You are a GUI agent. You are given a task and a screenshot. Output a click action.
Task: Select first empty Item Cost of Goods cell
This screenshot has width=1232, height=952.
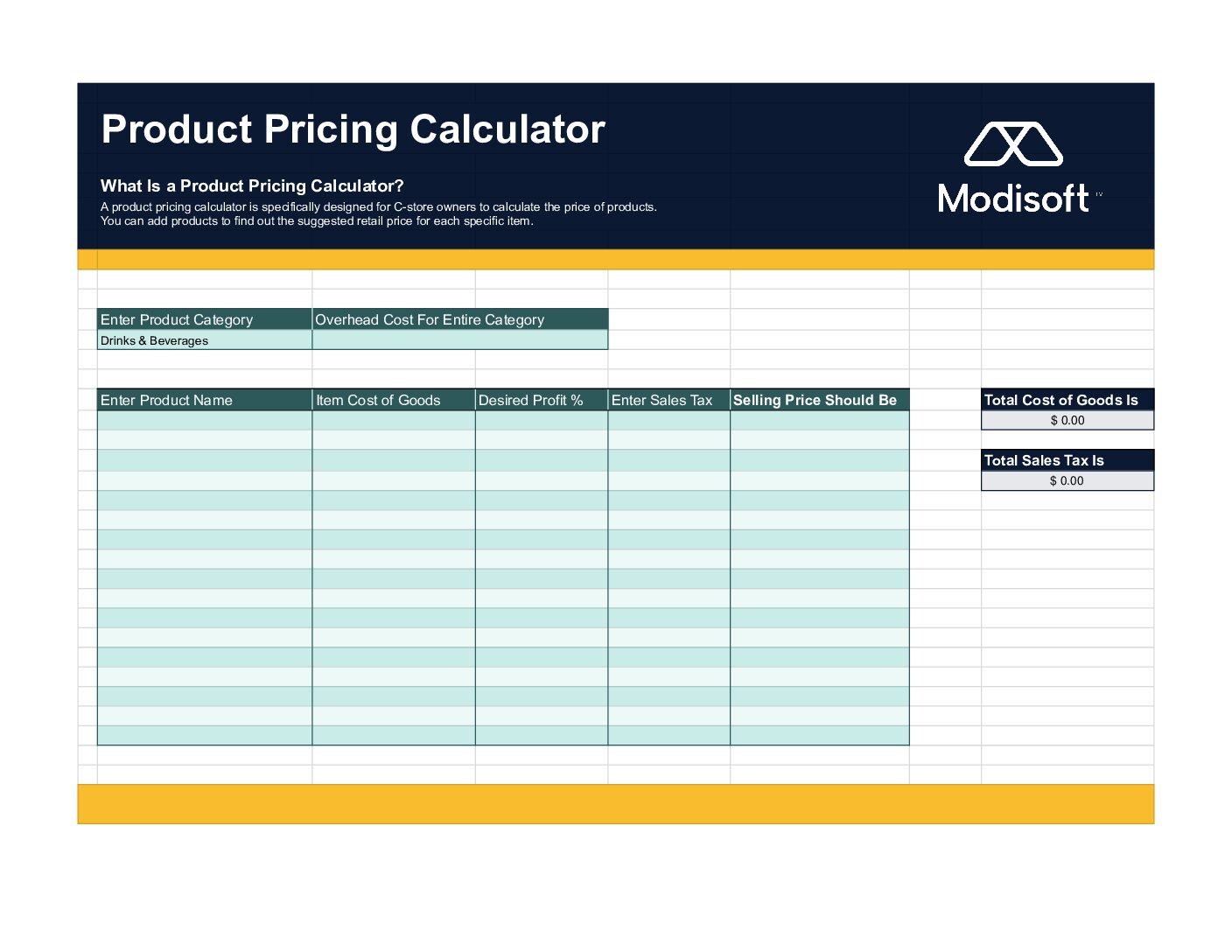click(x=394, y=420)
